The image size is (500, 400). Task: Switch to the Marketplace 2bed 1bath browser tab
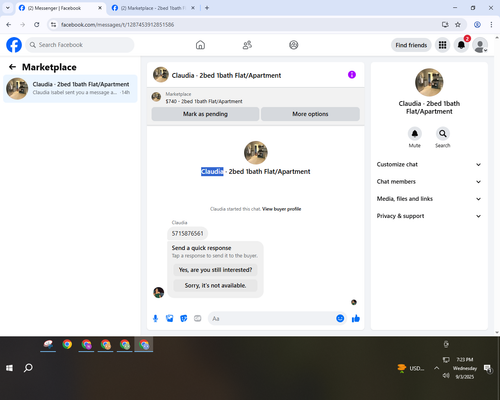pyautogui.click(x=152, y=8)
